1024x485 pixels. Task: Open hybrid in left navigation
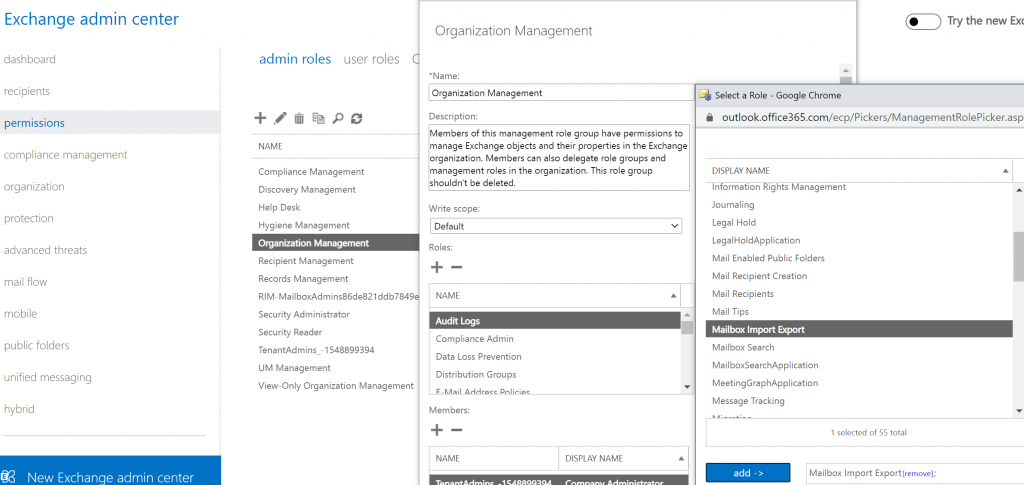point(20,409)
